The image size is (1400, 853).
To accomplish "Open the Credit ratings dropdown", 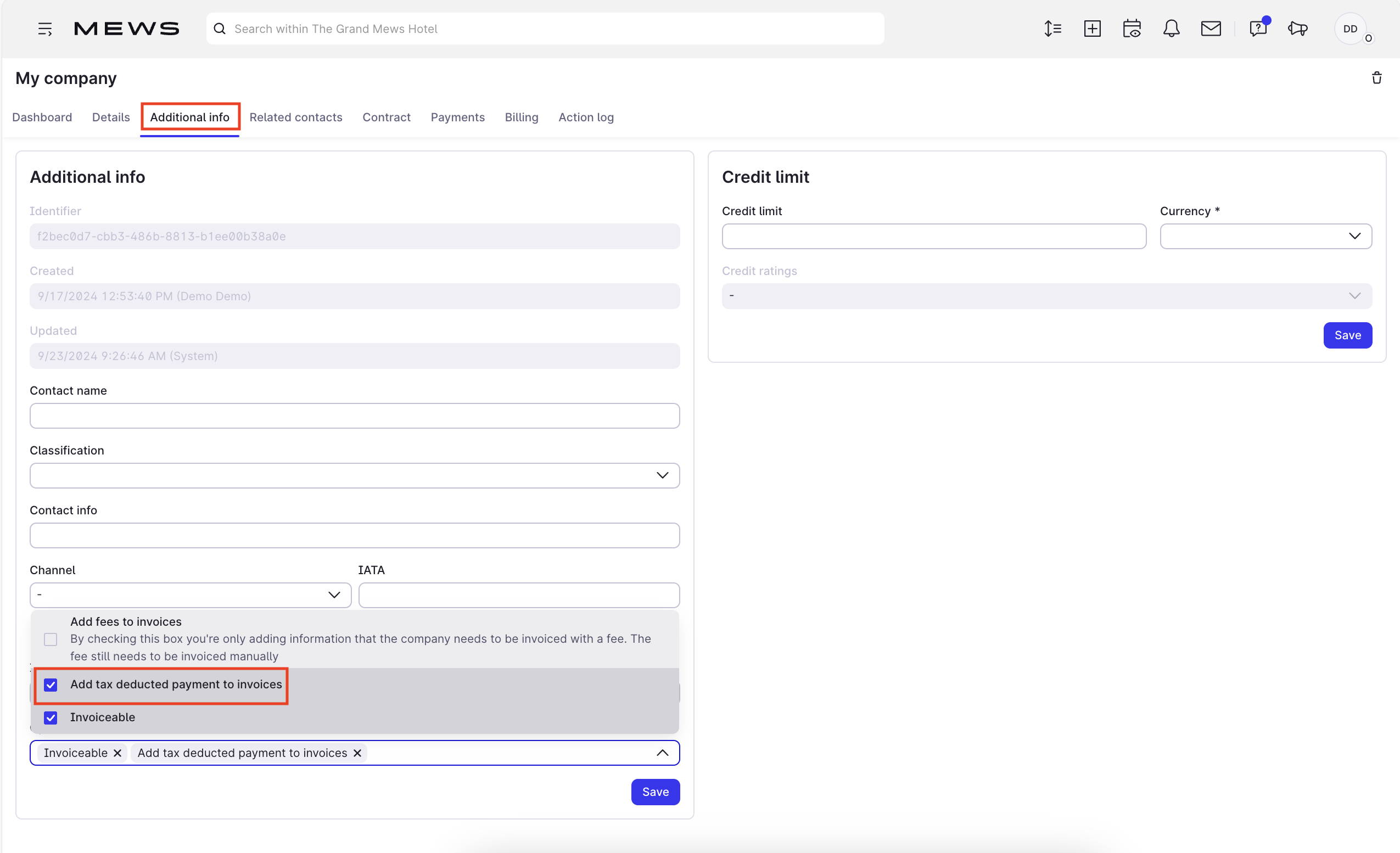I will (1046, 296).
